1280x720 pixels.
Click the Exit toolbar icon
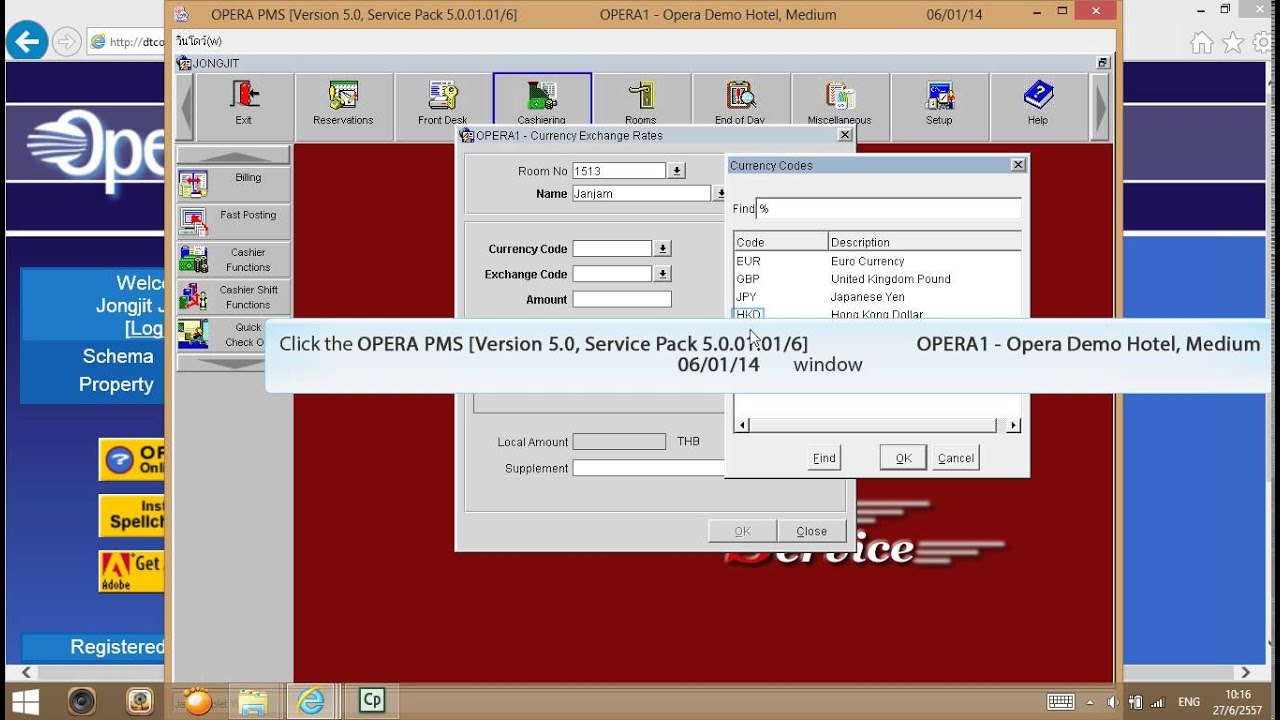click(x=244, y=106)
